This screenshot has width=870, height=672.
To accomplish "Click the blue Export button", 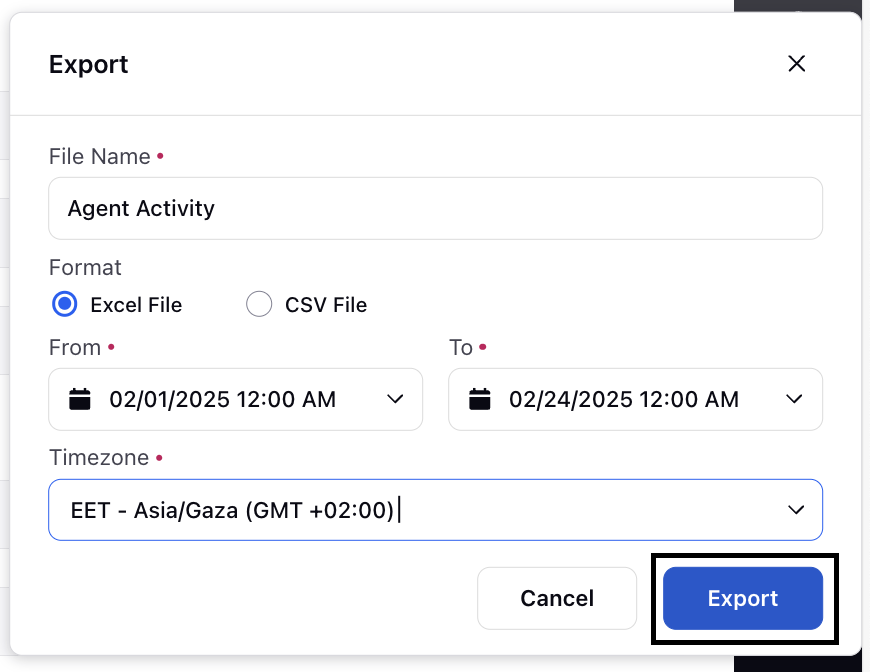I will coord(743,598).
